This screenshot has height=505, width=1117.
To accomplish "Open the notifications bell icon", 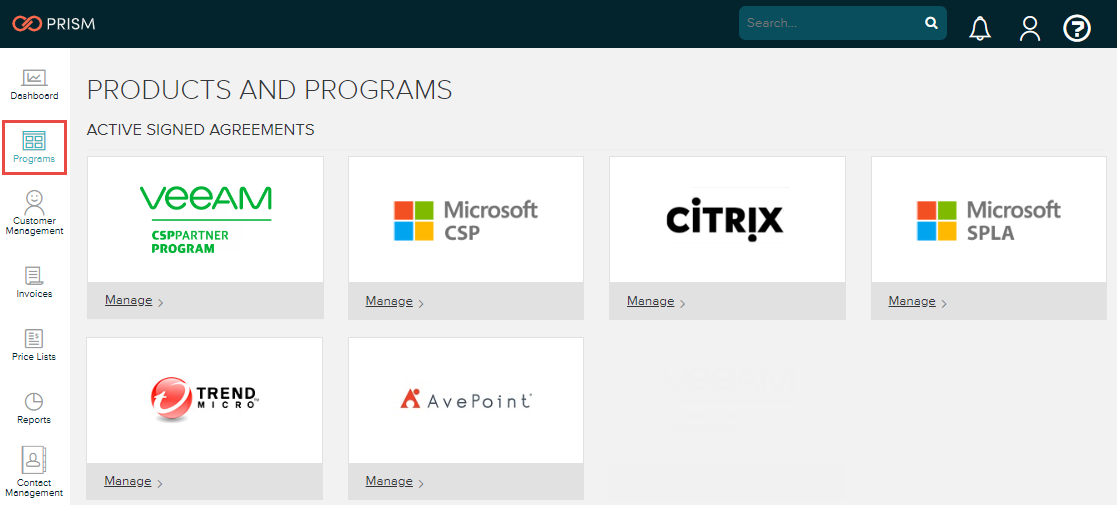I will tap(980, 28).
